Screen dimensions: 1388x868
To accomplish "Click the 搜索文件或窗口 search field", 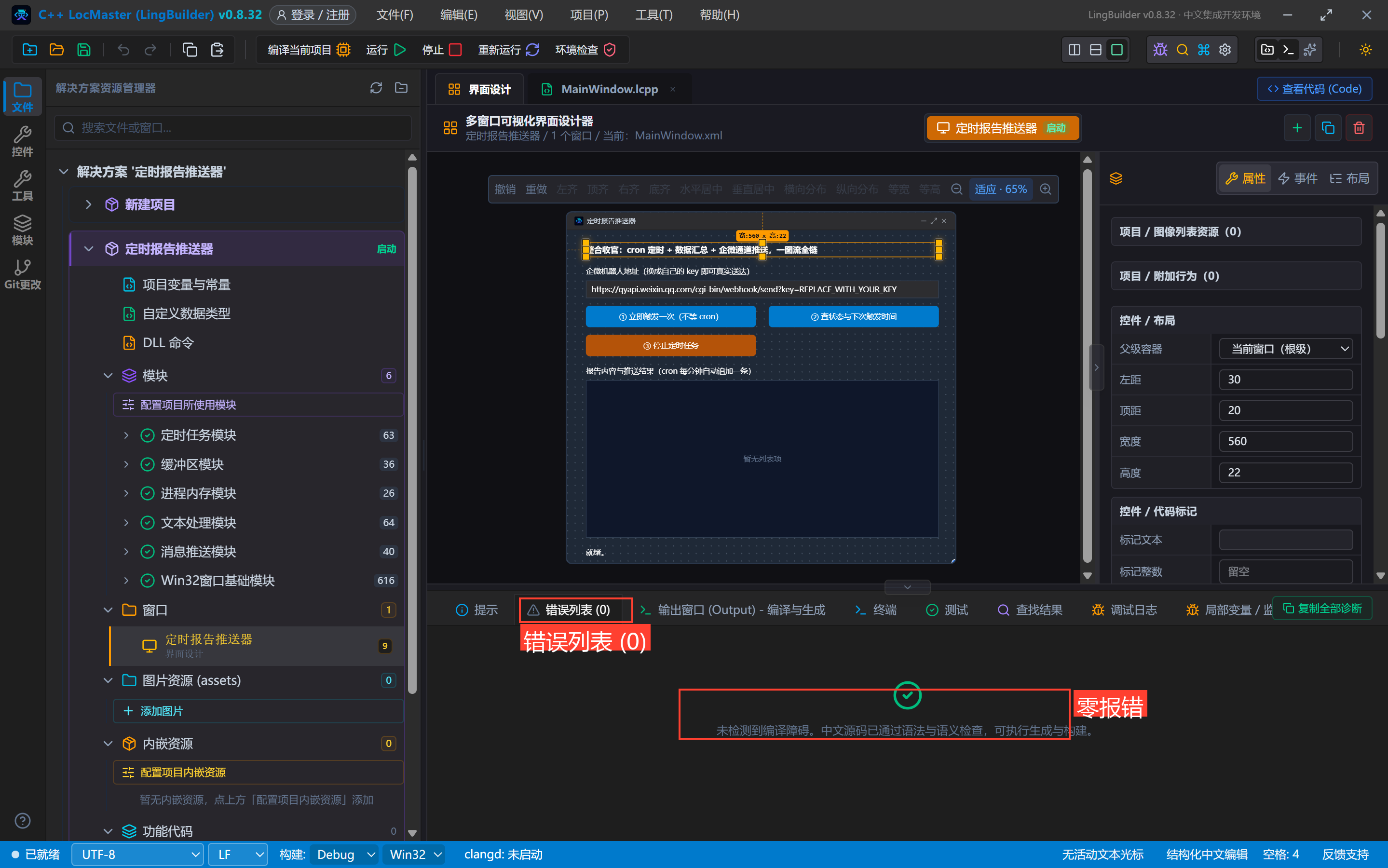I will (232, 127).
